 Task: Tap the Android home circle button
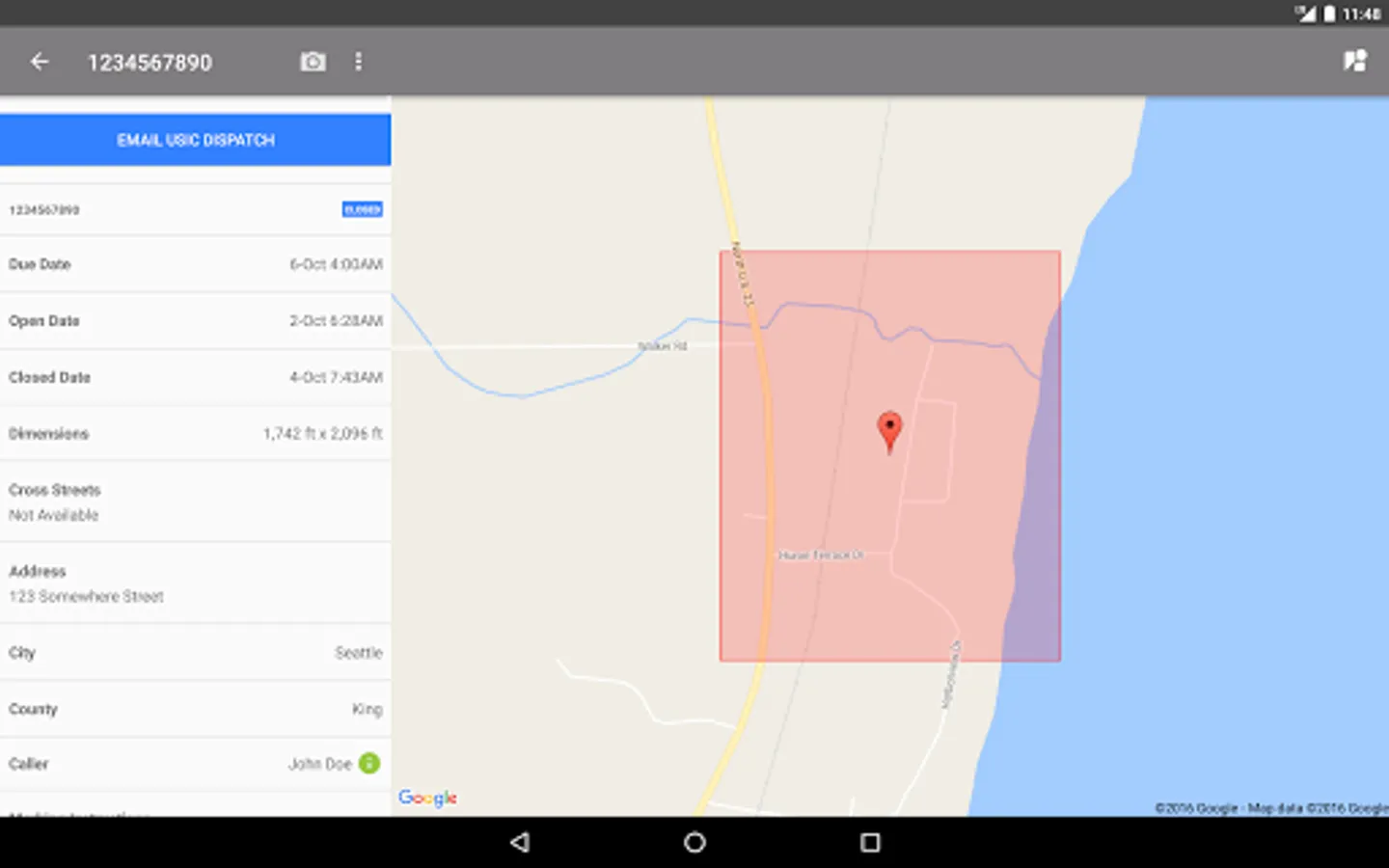694,842
